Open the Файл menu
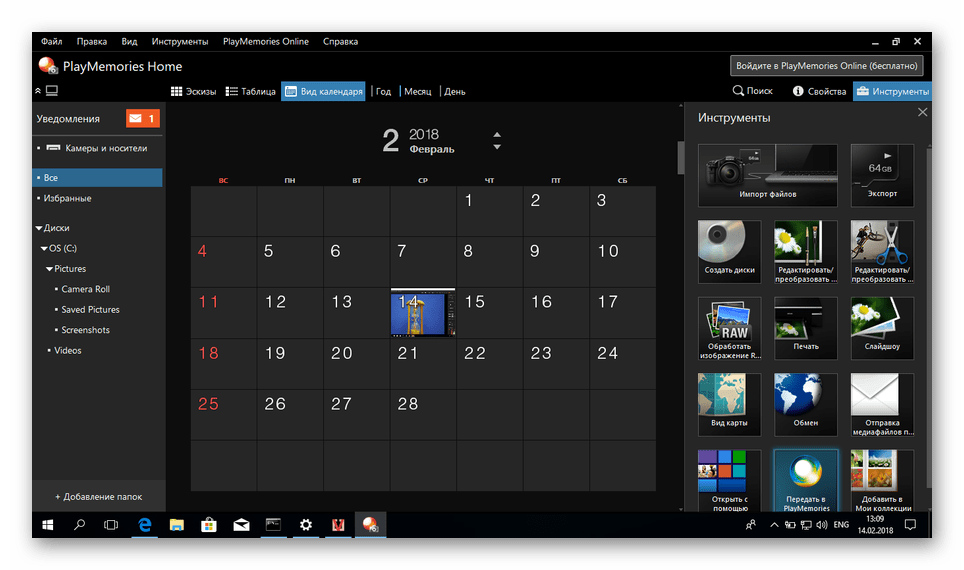The width and height of the screenshot is (964, 570). point(51,42)
